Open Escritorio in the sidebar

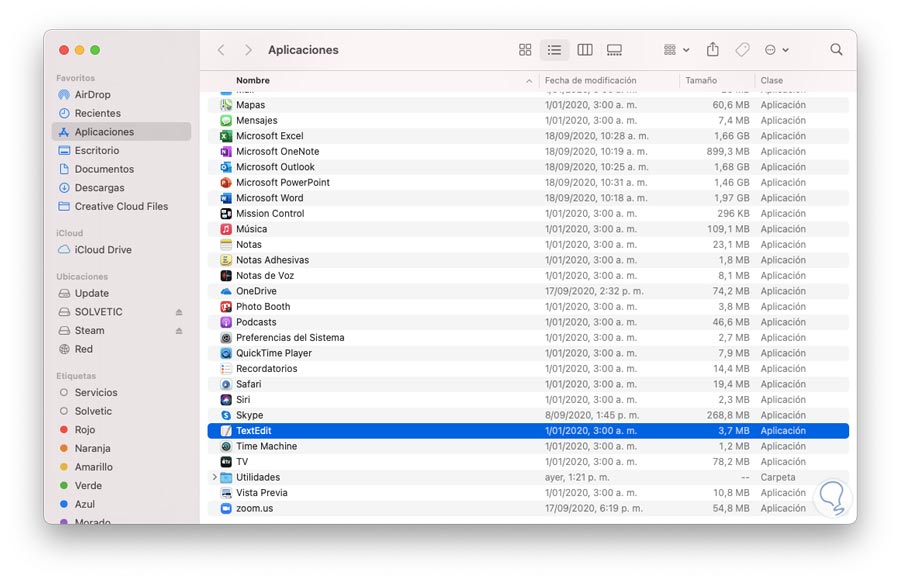(122, 150)
